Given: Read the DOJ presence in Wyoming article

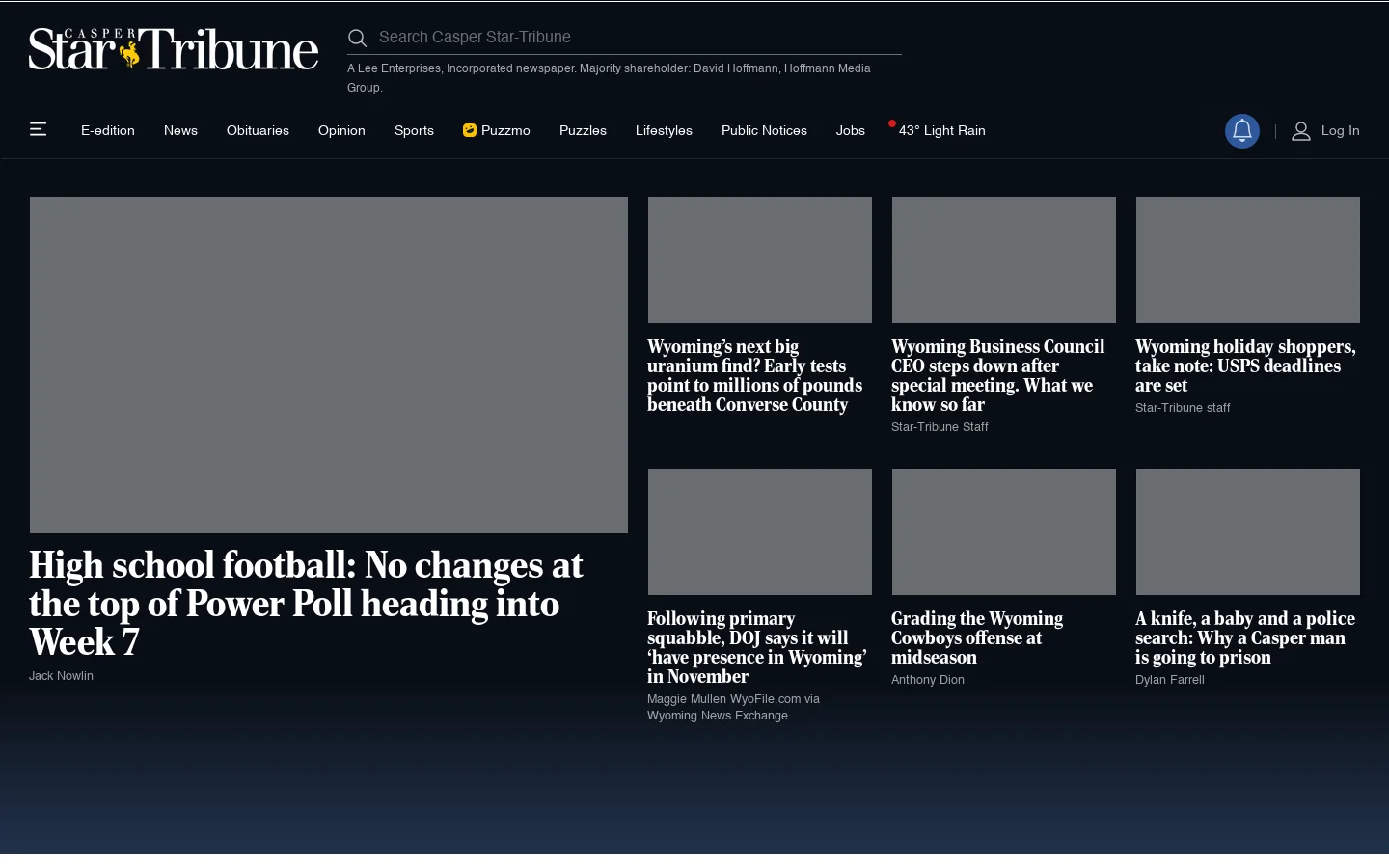Looking at the screenshot, I should click(x=756, y=647).
